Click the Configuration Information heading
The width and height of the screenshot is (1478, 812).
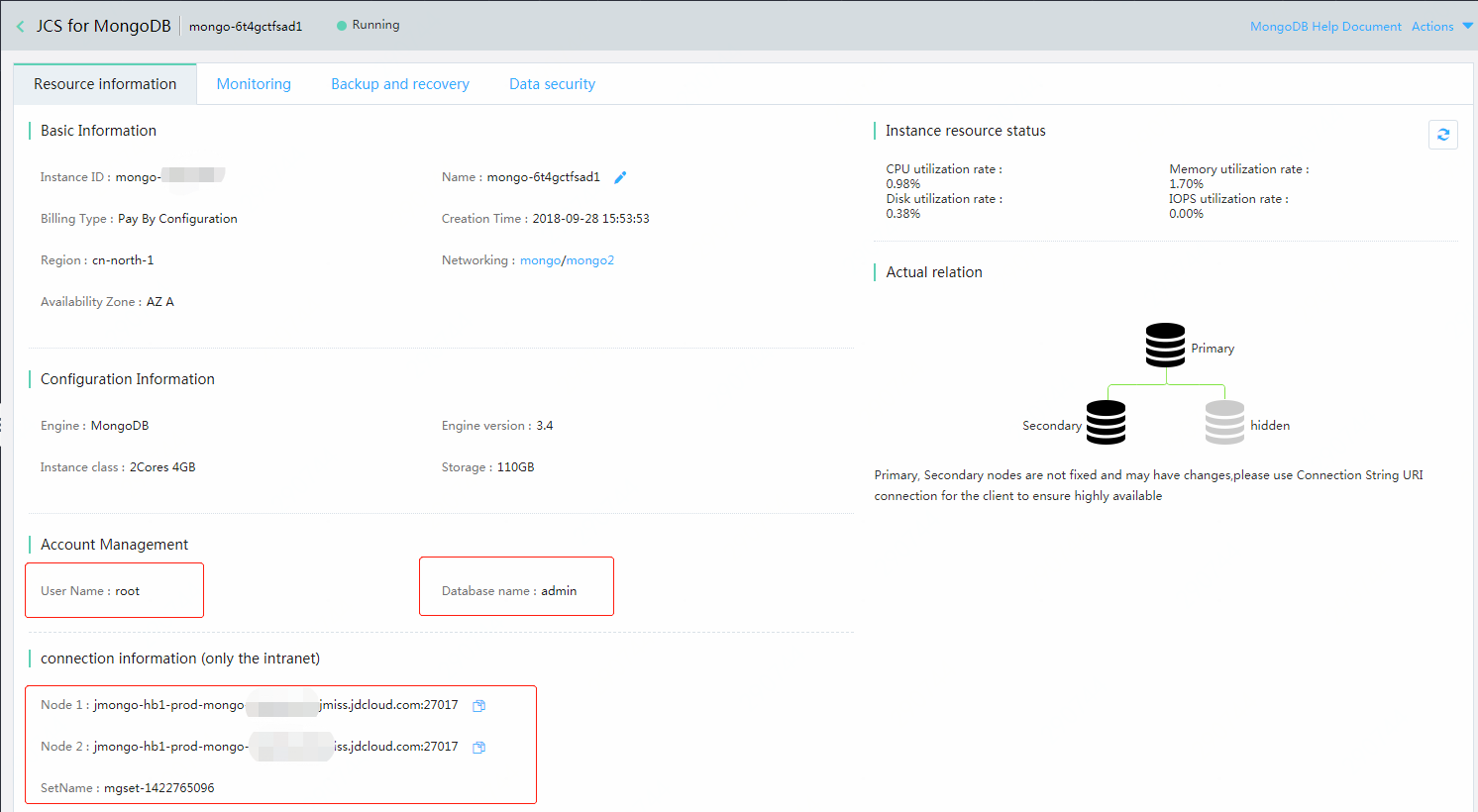click(x=127, y=379)
